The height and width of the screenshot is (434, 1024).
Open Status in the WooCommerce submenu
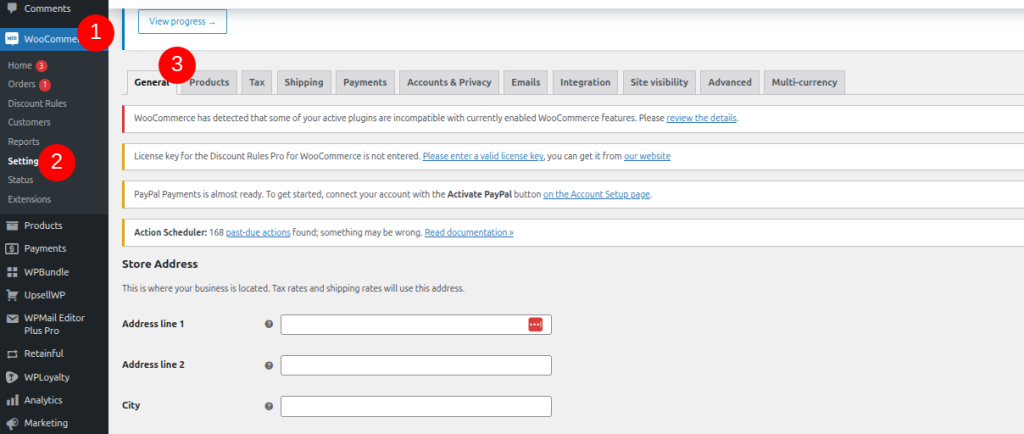tap(20, 180)
